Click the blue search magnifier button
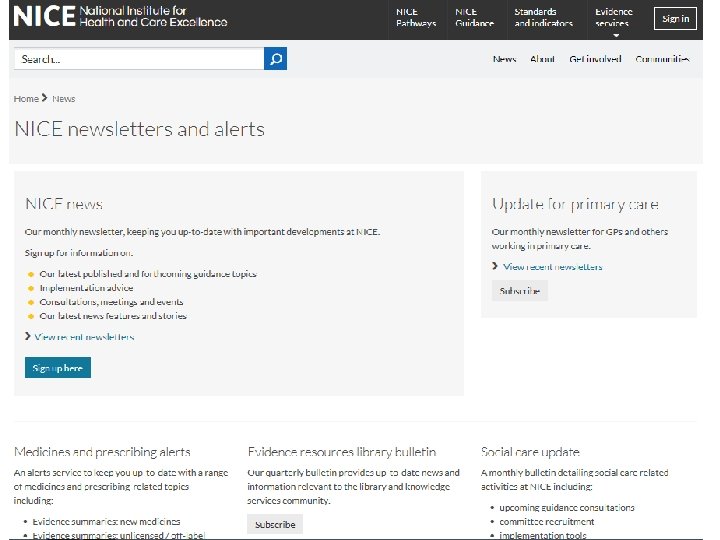The height and width of the screenshot is (540, 720). (276, 59)
